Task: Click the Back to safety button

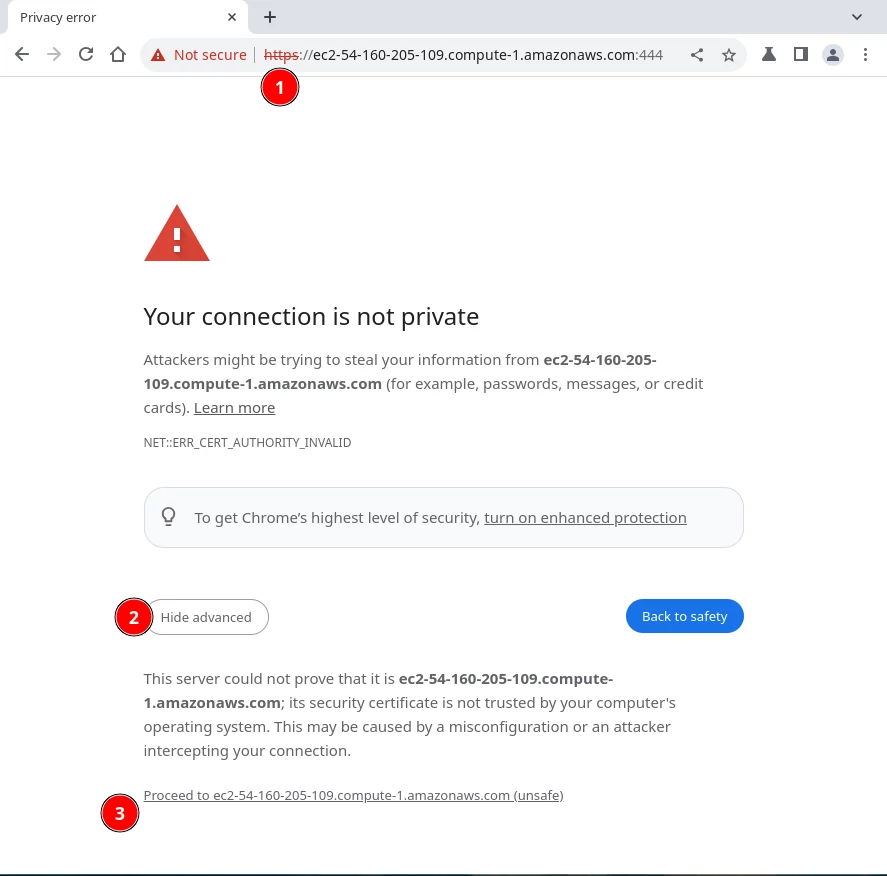Action: [684, 616]
